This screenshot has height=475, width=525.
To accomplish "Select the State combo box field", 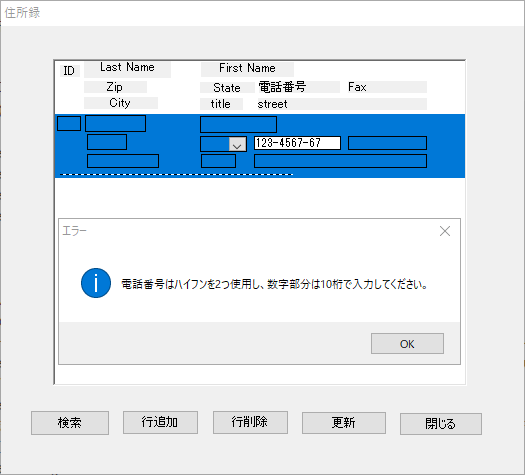I will (223, 144).
